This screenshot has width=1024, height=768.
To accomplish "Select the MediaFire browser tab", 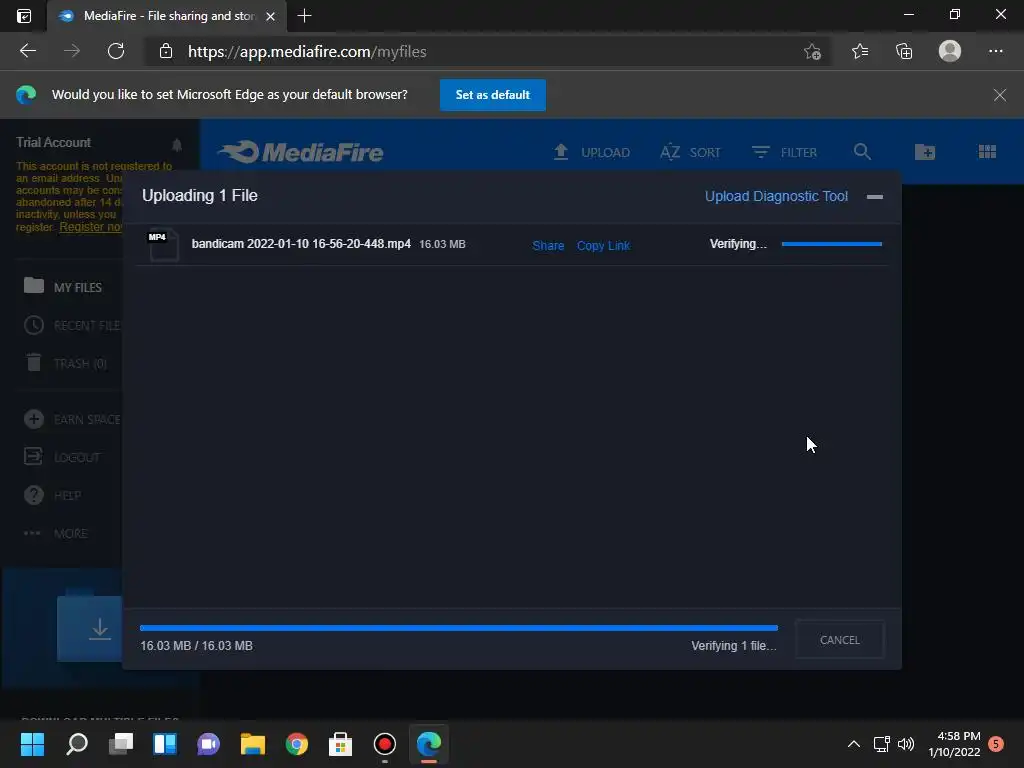I will tap(167, 16).
